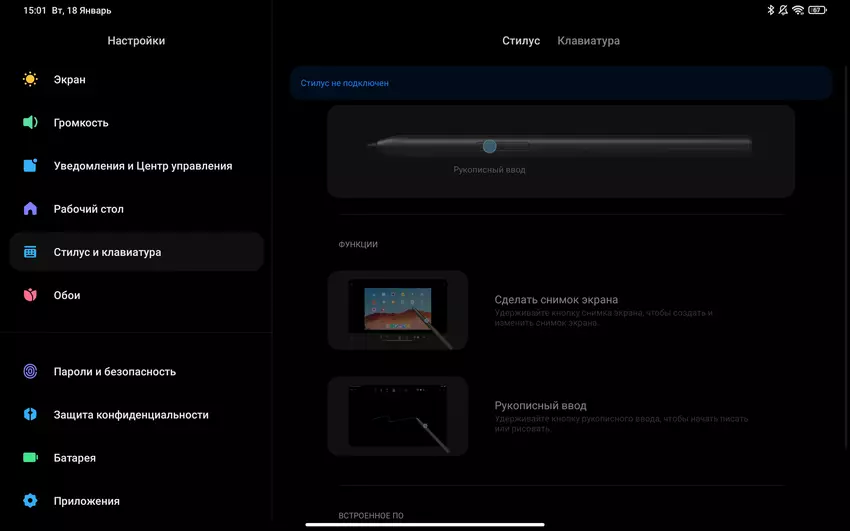The width and height of the screenshot is (850, 531).
Task: Click the handwriting function preview thumbnail
Action: 398,416
